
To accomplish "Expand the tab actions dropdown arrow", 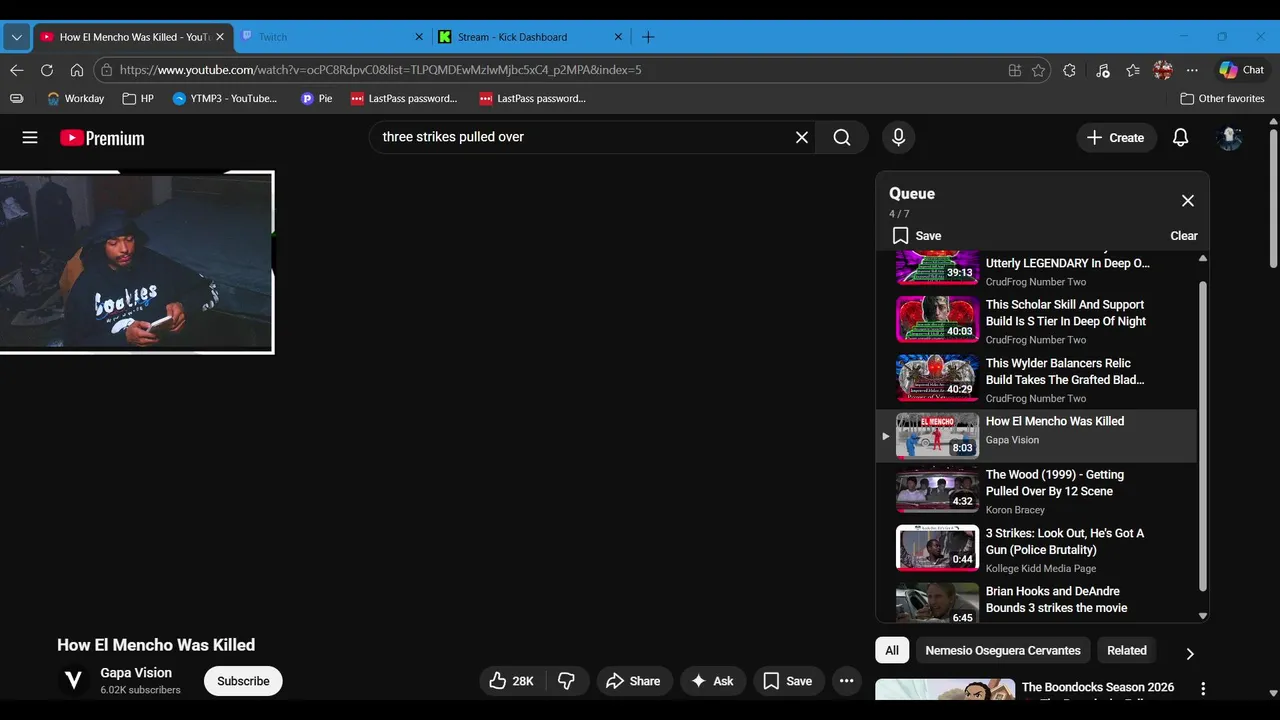I will (16, 37).
